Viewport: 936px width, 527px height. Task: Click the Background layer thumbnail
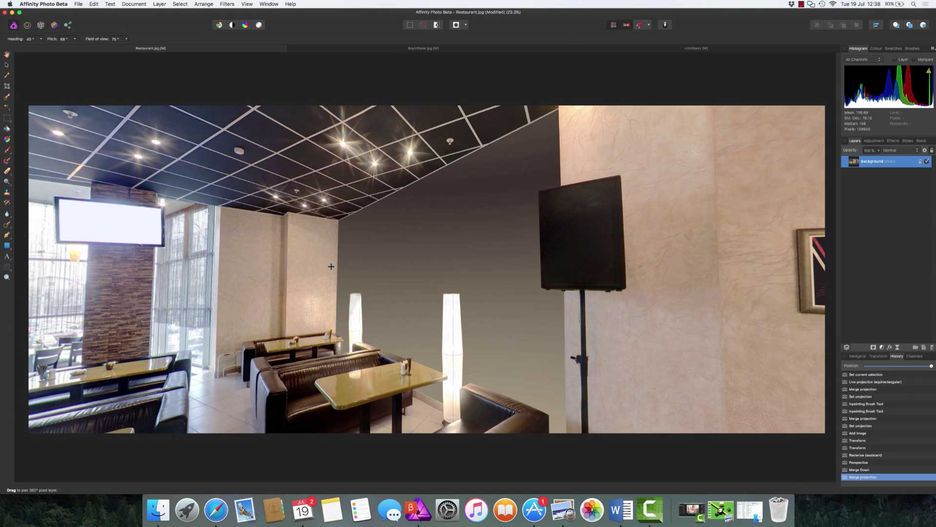point(854,162)
